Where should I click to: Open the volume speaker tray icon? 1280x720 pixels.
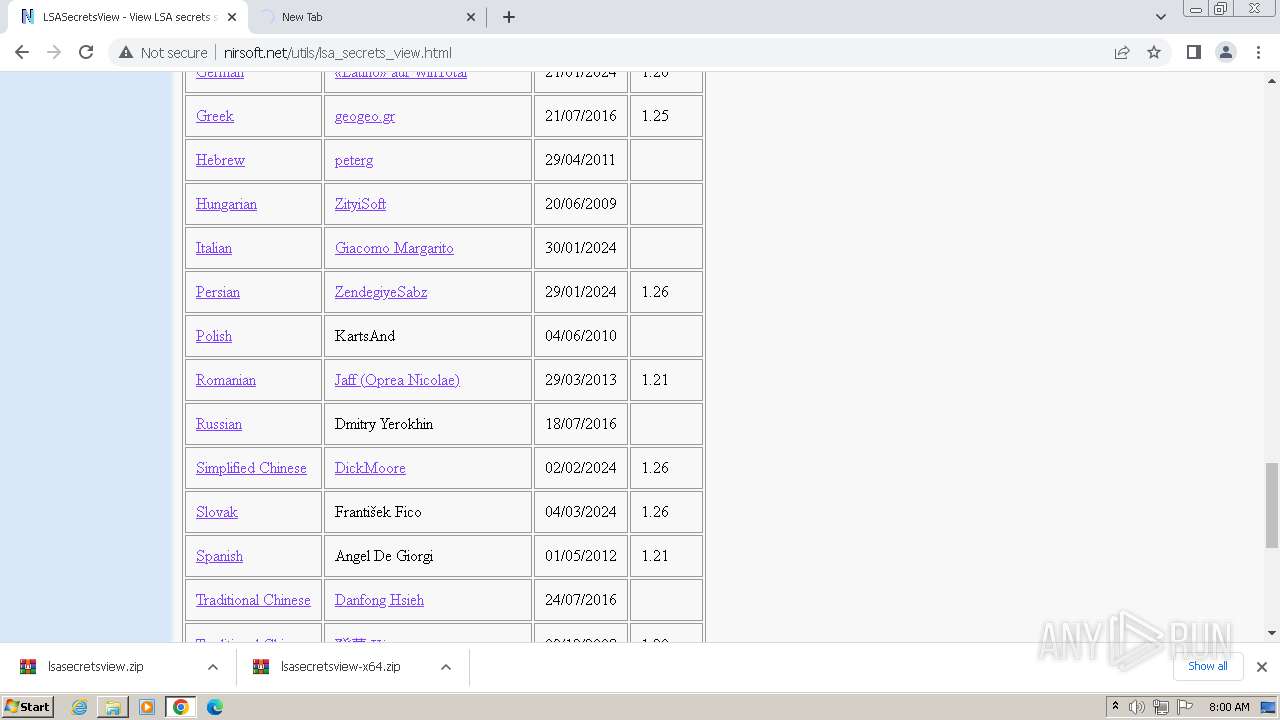click(1137, 707)
